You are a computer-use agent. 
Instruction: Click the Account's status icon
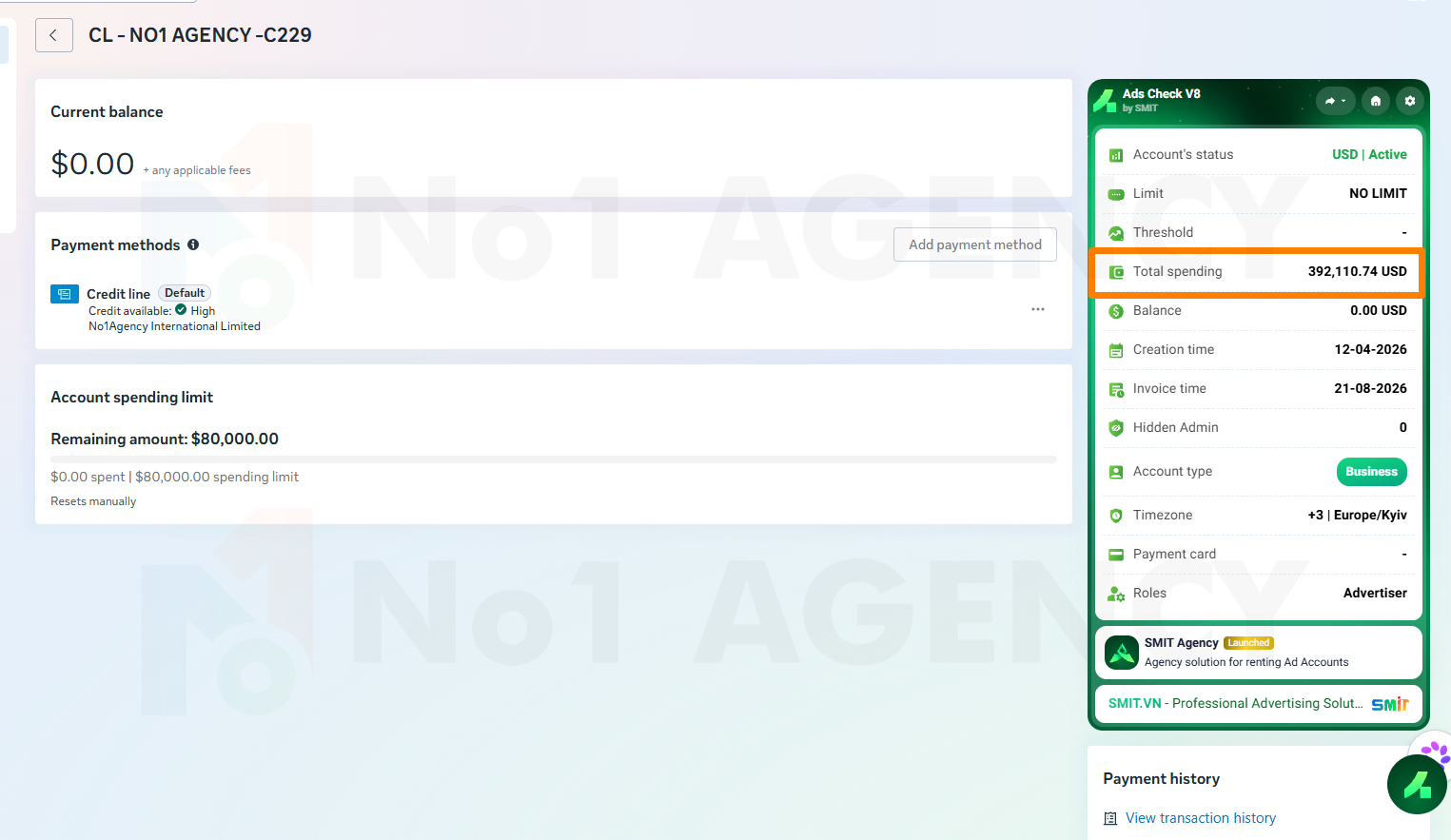1116,155
